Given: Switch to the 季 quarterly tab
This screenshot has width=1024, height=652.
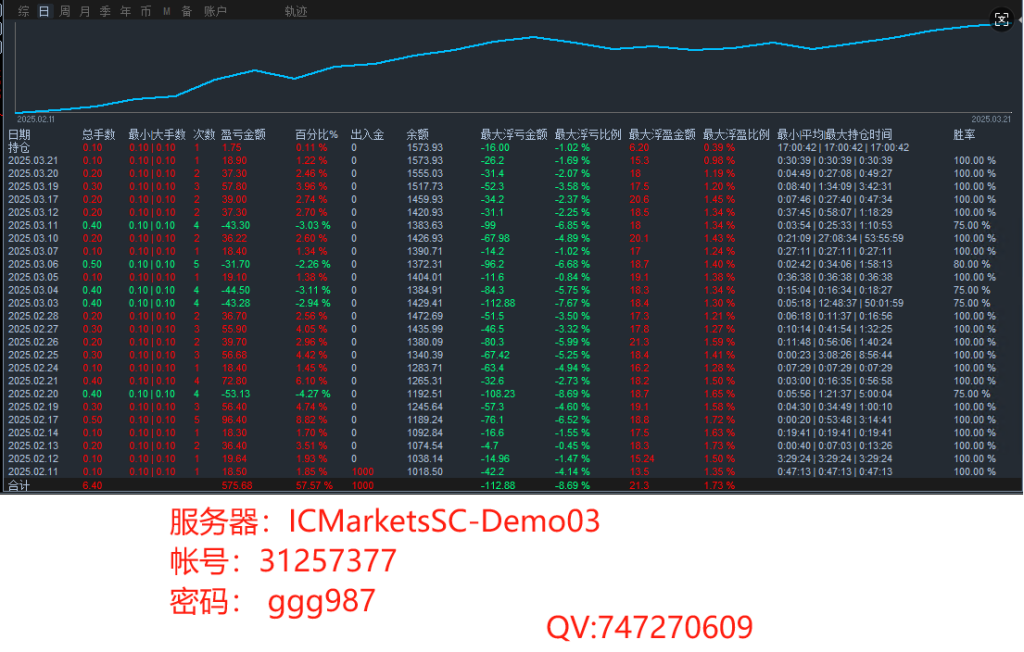Looking at the screenshot, I should click(105, 11).
